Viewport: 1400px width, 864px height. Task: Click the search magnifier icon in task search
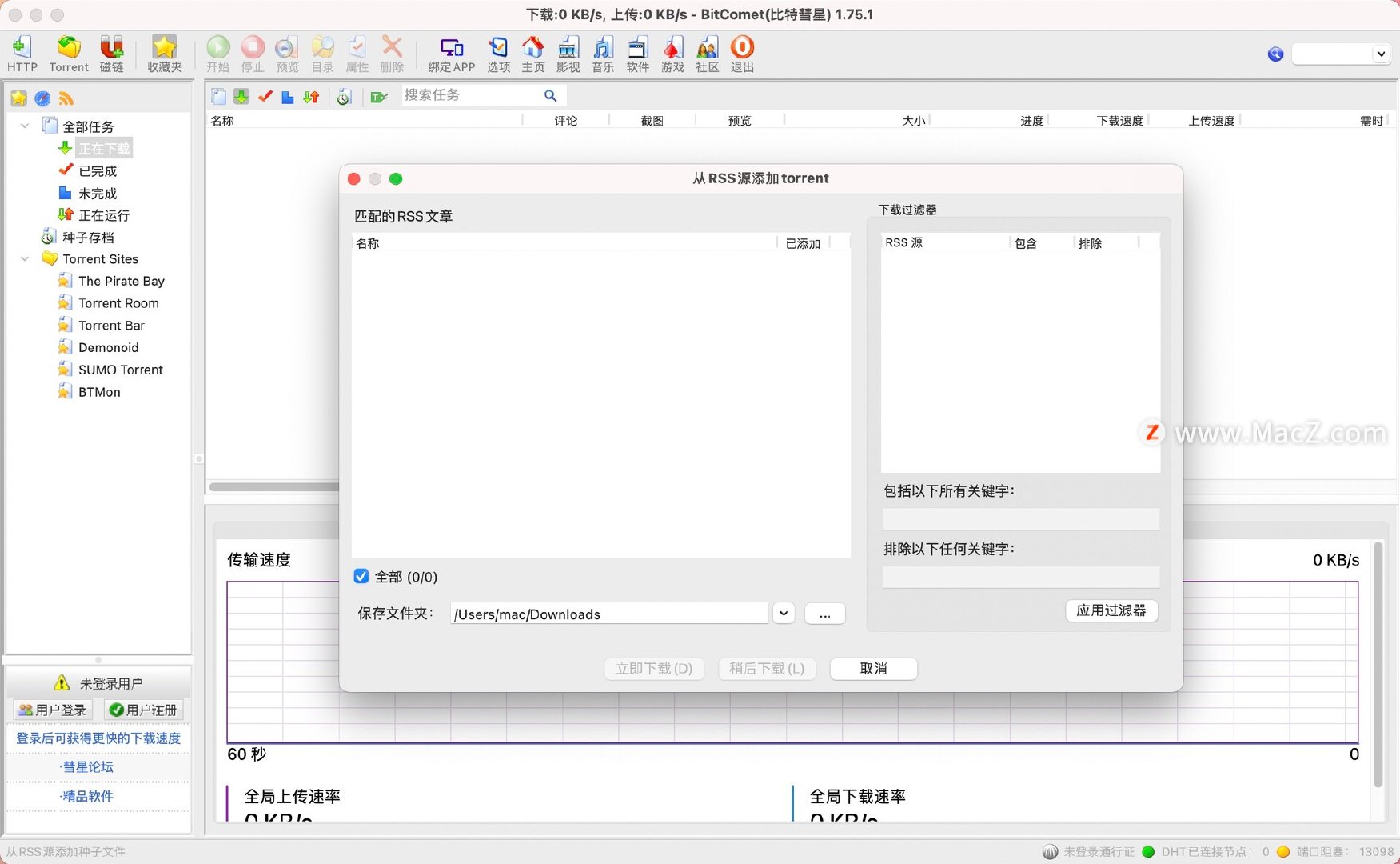(550, 96)
